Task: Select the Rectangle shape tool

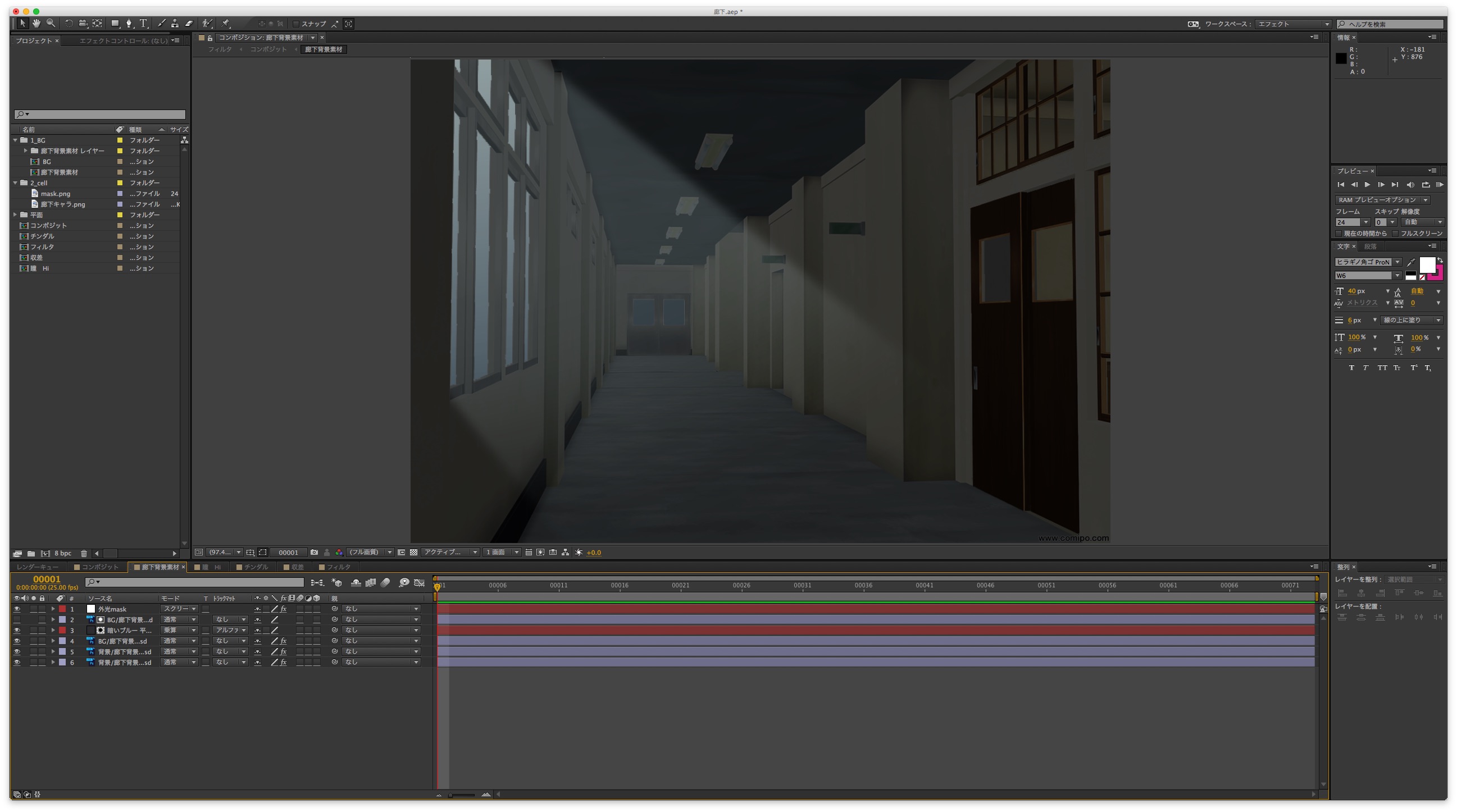Action: pyautogui.click(x=115, y=23)
